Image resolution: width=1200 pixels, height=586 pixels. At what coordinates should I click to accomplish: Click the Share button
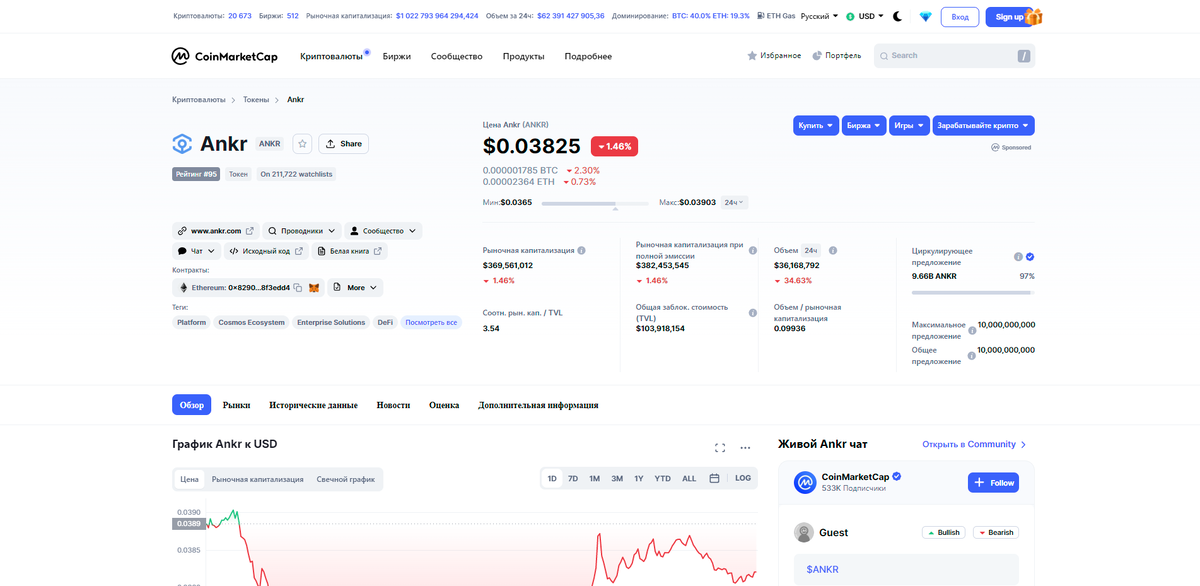click(343, 144)
